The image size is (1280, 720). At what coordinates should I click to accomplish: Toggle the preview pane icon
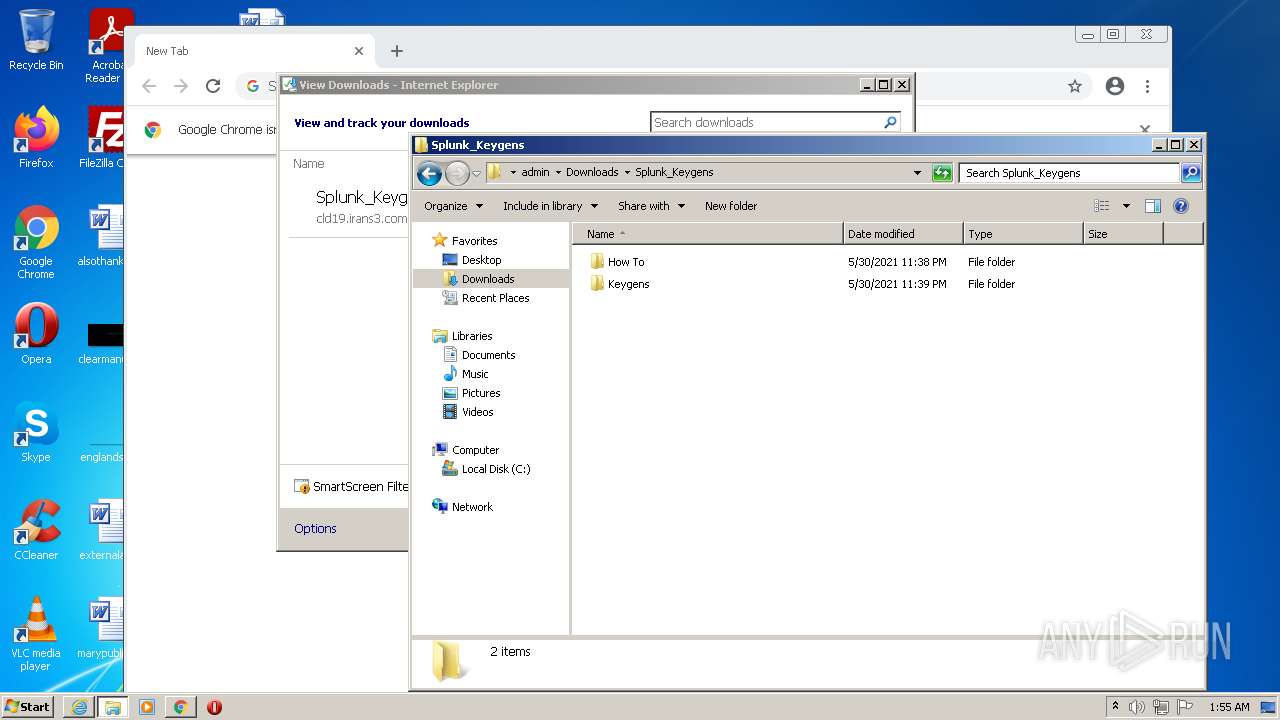point(1153,206)
